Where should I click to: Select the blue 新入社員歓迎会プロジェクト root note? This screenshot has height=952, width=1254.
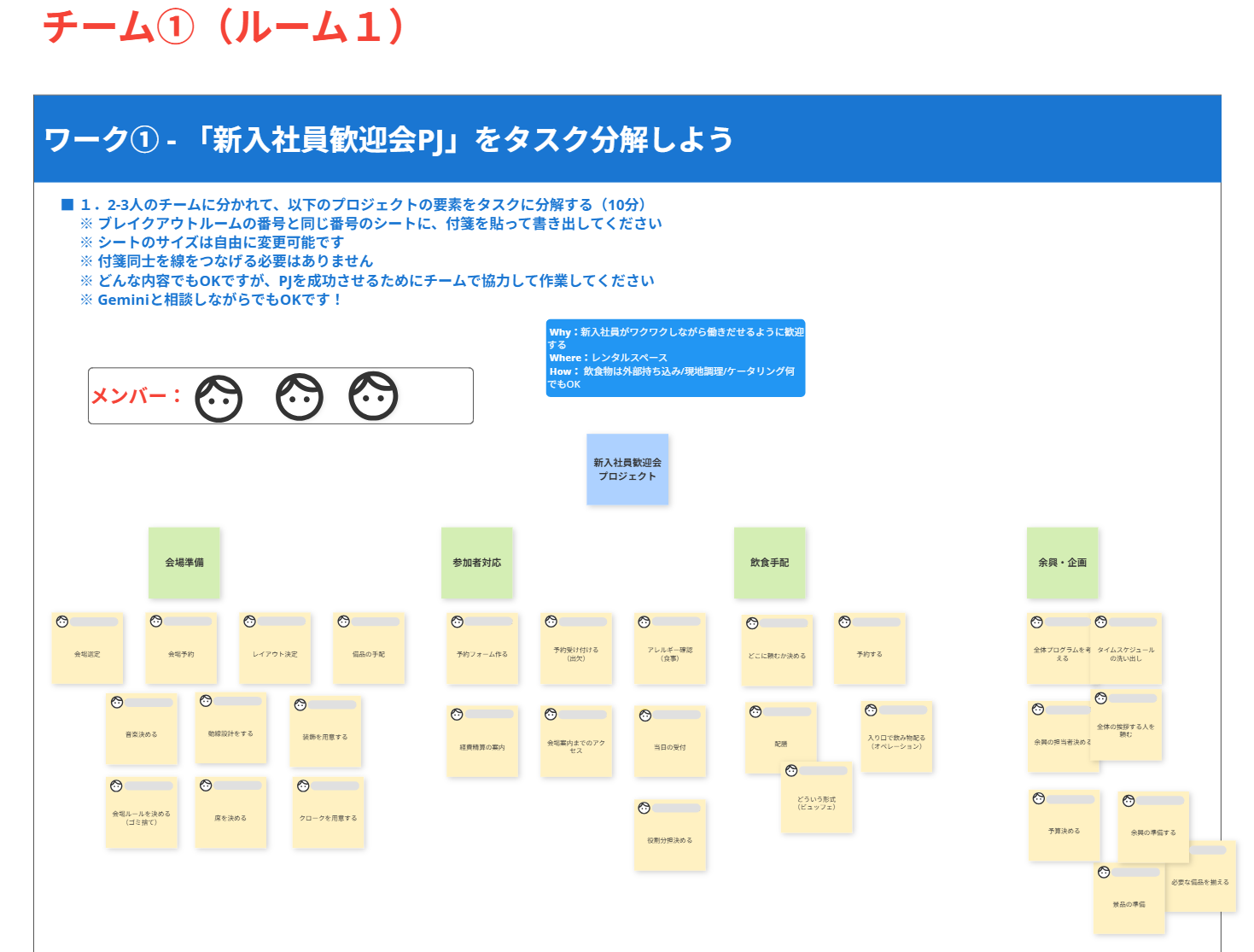(627, 470)
